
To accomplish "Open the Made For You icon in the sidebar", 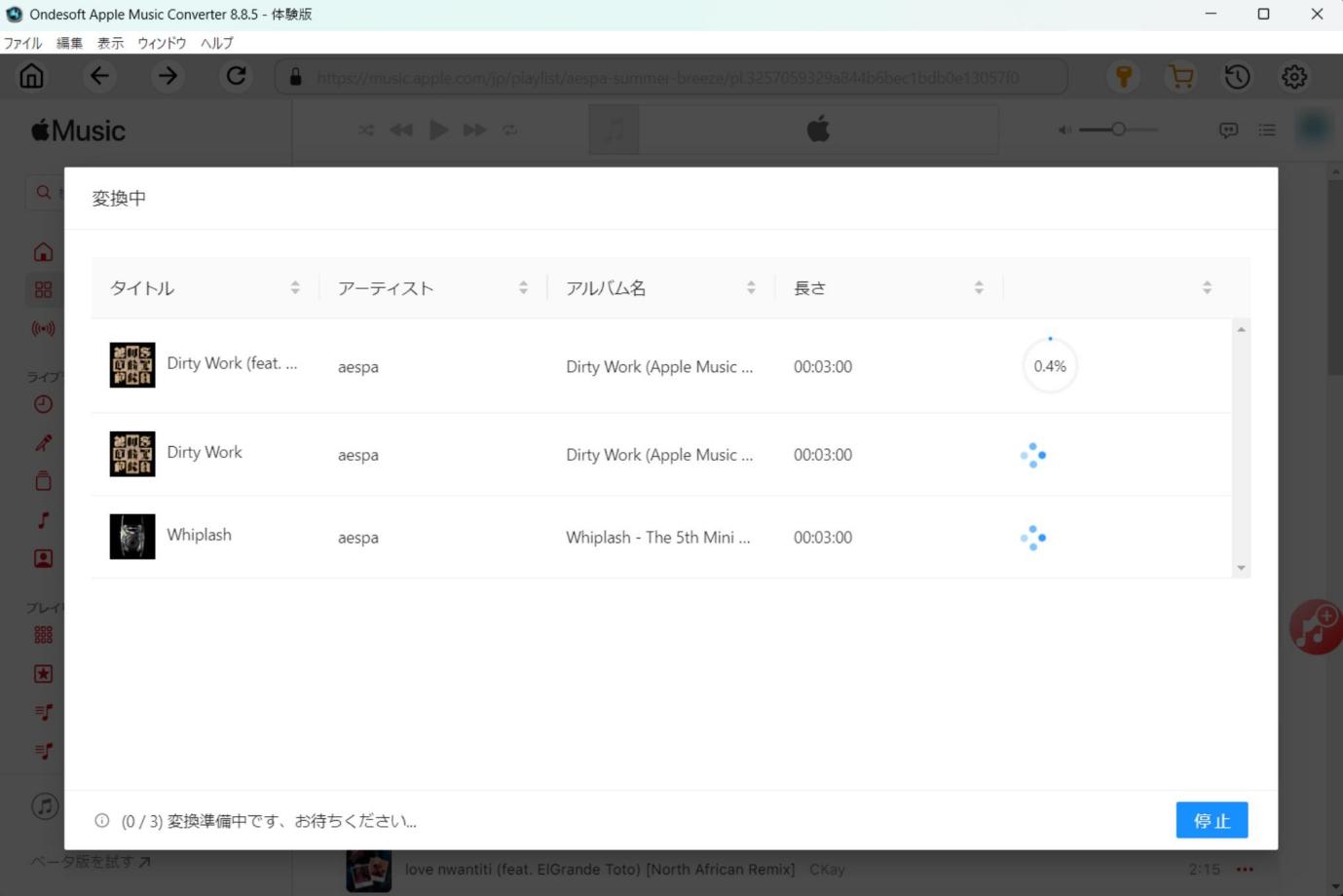I will (x=43, y=558).
